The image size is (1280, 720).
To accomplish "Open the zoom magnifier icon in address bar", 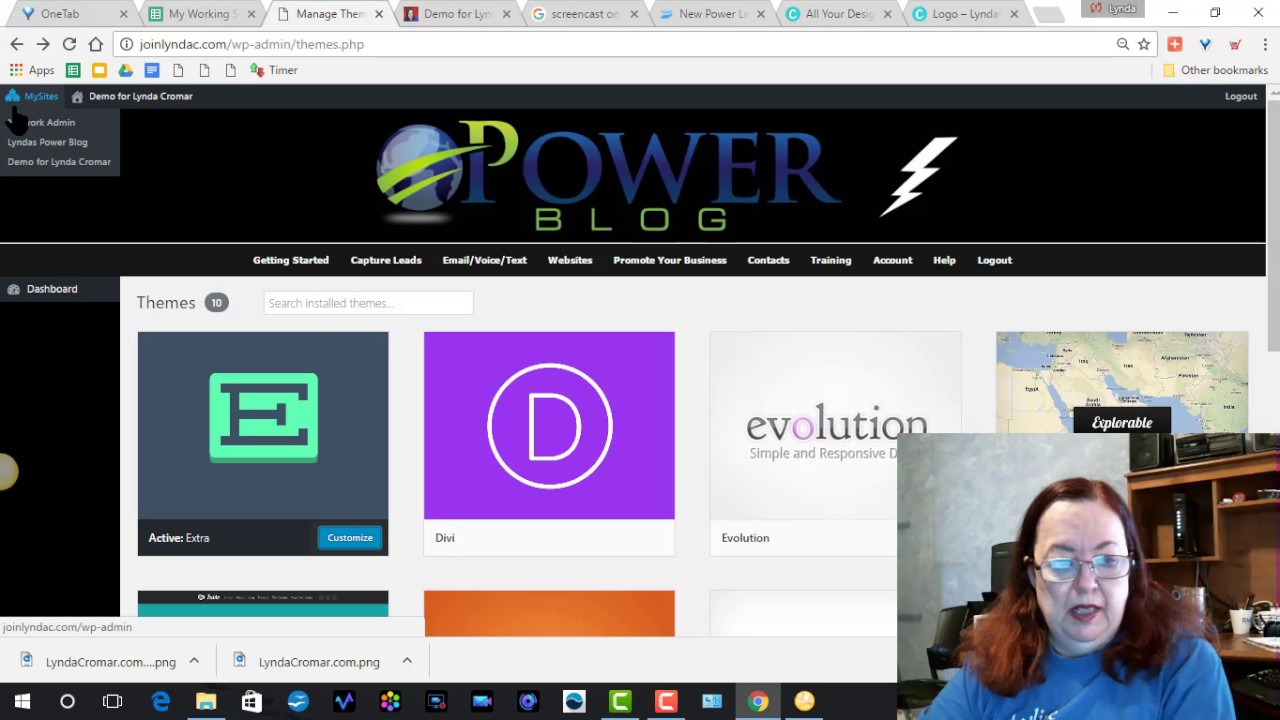I will pos(1123,44).
